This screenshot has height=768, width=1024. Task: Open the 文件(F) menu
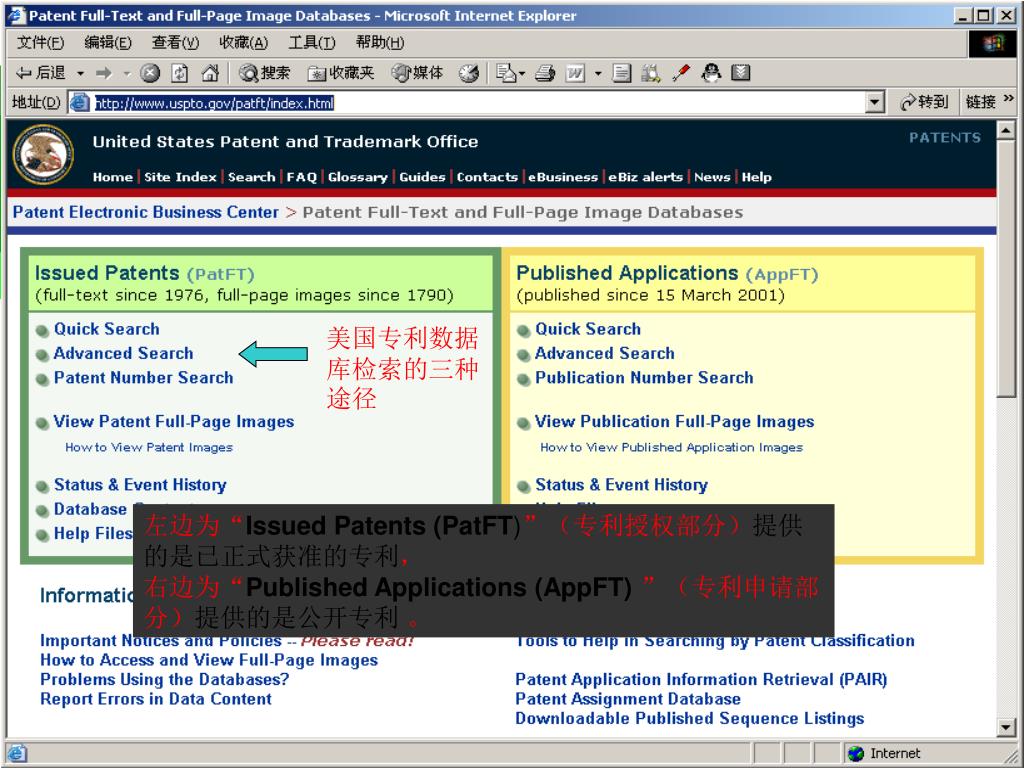click(40, 43)
